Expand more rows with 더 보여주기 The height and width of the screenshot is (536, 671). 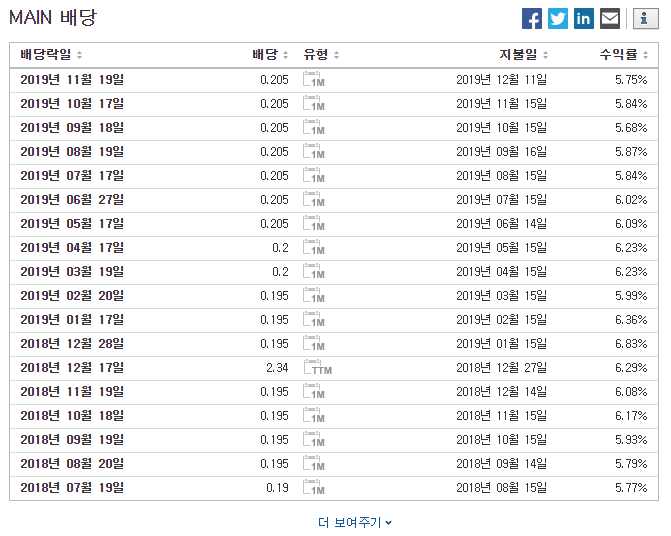355,522
